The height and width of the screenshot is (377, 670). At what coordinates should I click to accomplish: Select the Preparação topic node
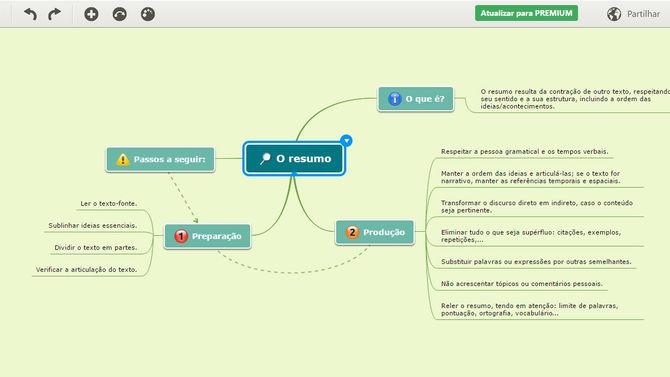(x=208, y=236)
